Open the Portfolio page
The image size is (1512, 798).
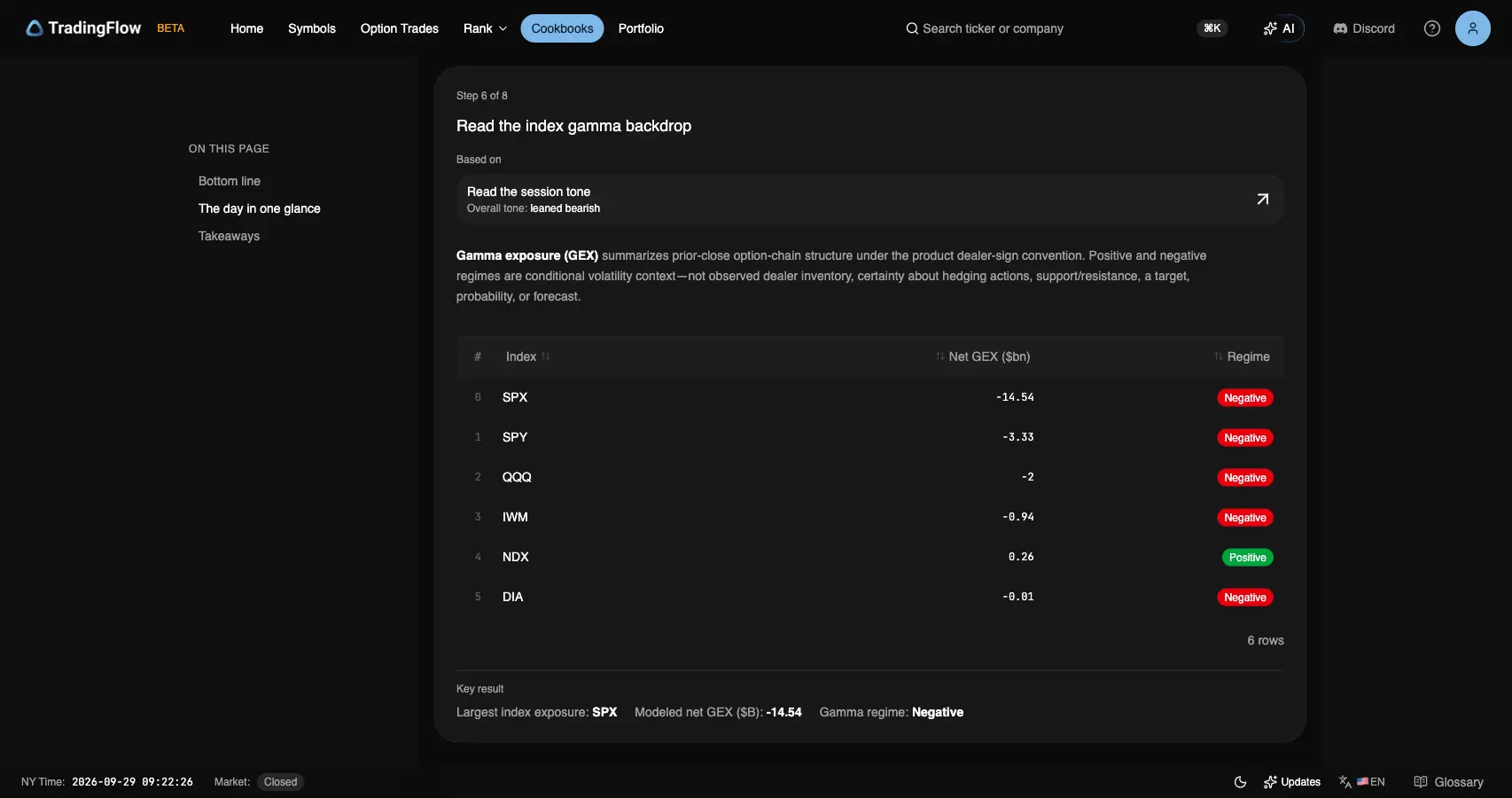tap(641, 28)
